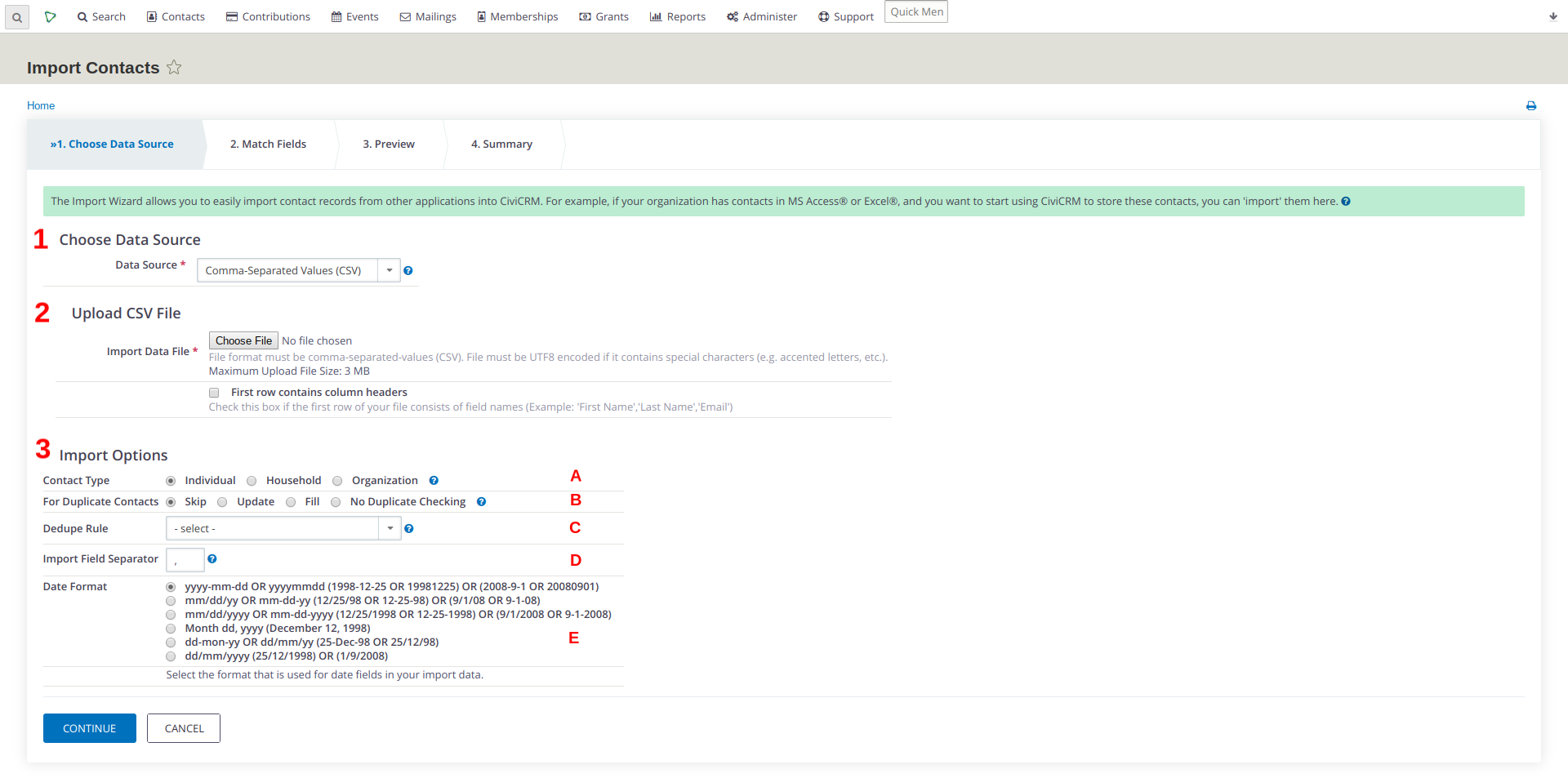This screenshot has width=1568, height=778.
Task: Expand Dedupe Rule dropdown arrow
Action: (x=390, y=528)
